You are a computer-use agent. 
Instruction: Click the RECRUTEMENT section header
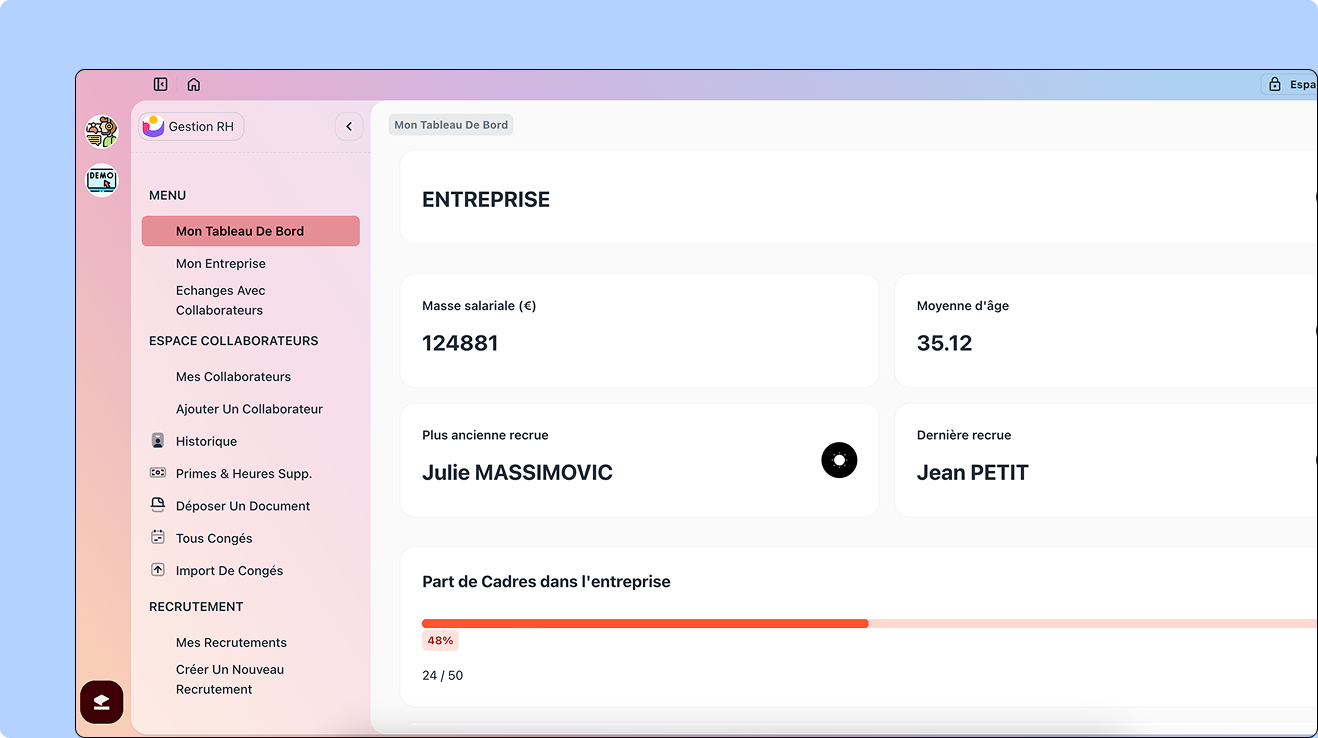(x=196, y=607)
